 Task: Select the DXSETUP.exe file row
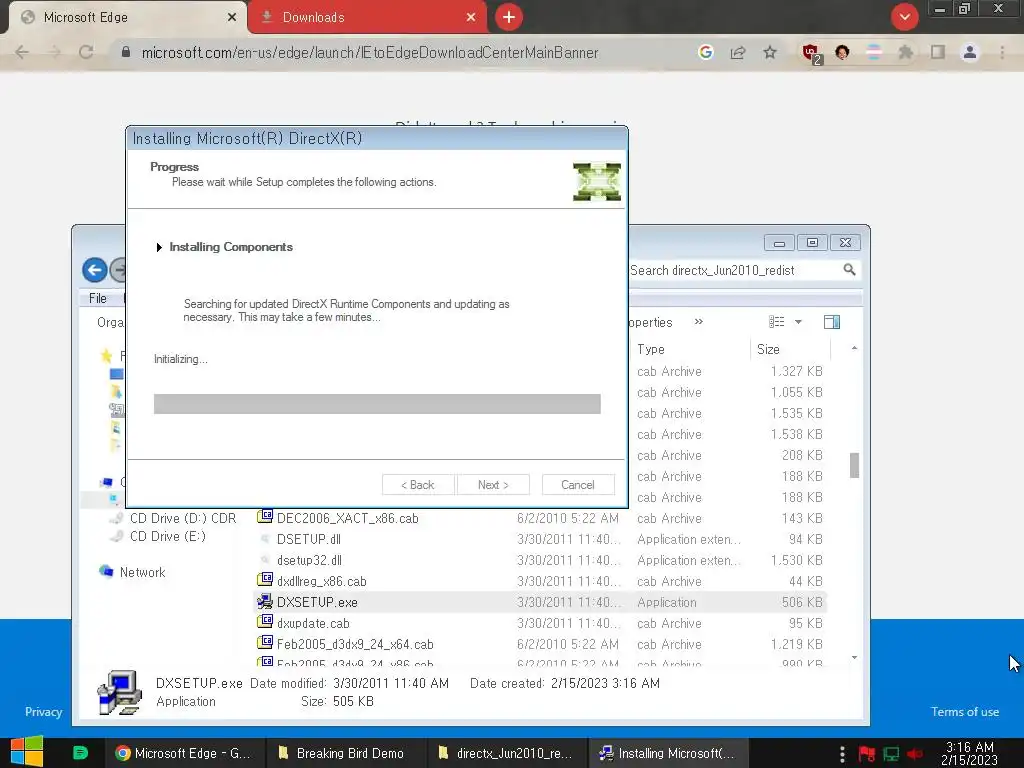coord(539,602)
